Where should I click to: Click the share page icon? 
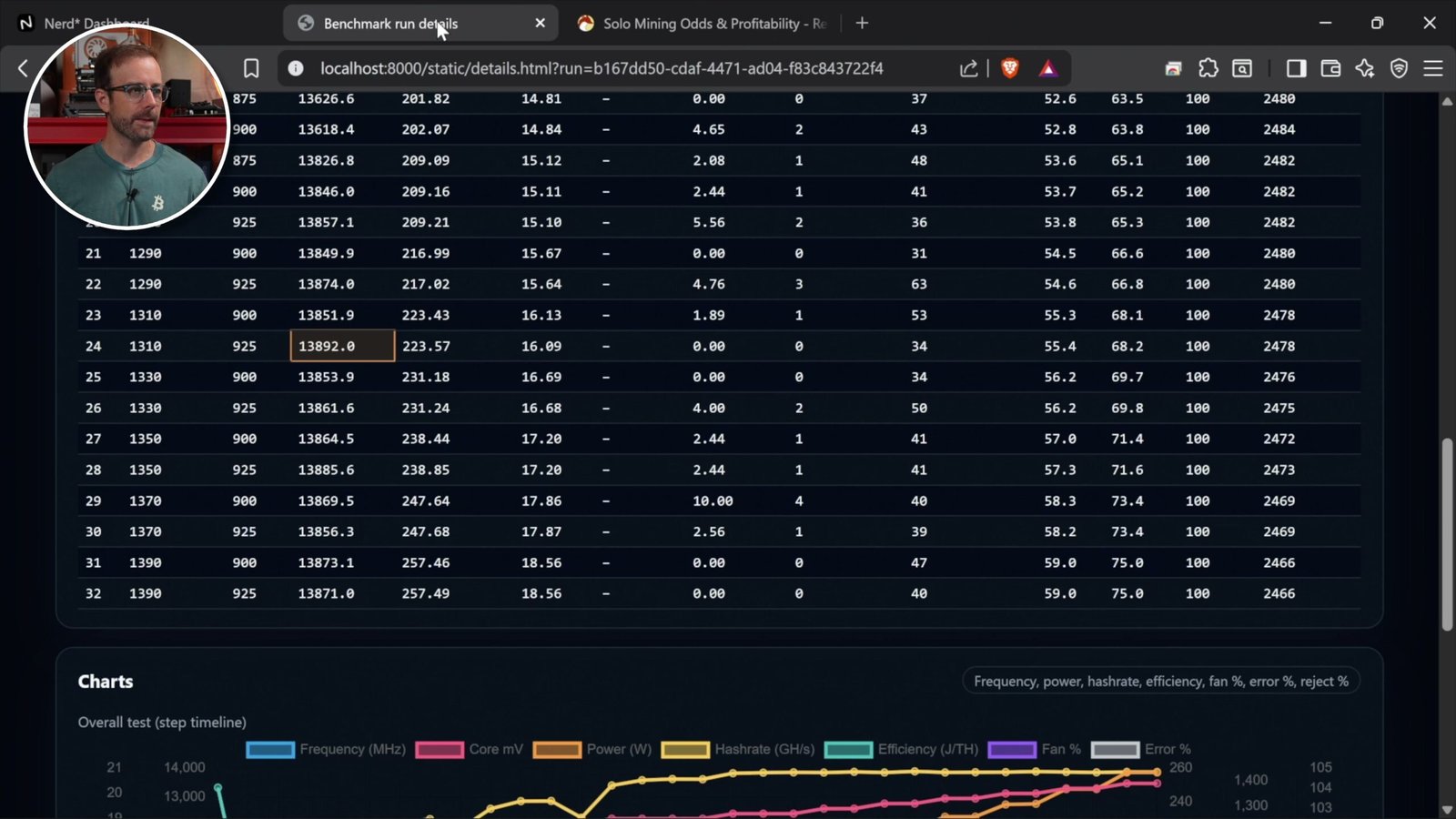point(968,68)
